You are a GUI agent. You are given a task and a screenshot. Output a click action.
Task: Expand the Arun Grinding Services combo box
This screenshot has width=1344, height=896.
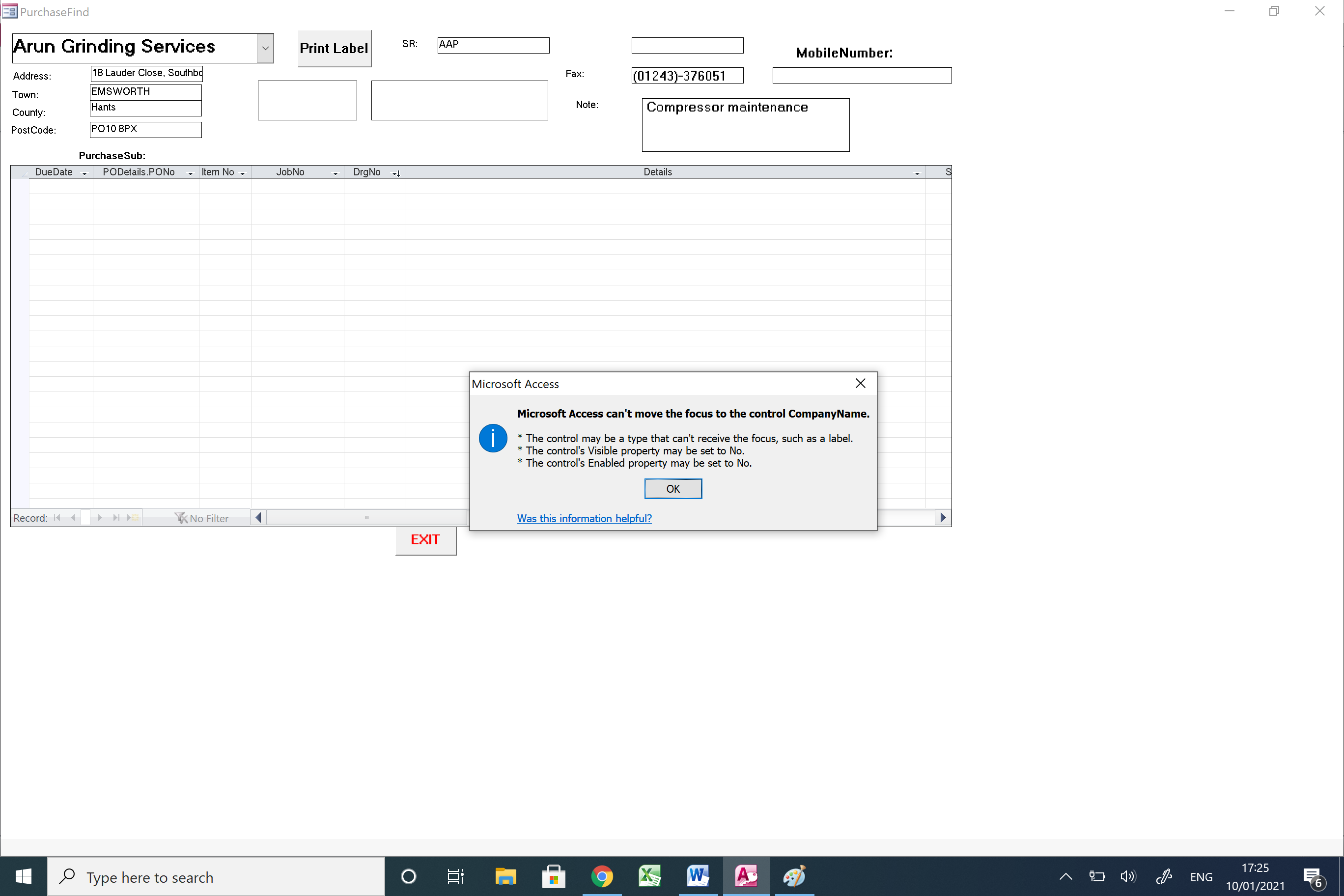point(265,48)
